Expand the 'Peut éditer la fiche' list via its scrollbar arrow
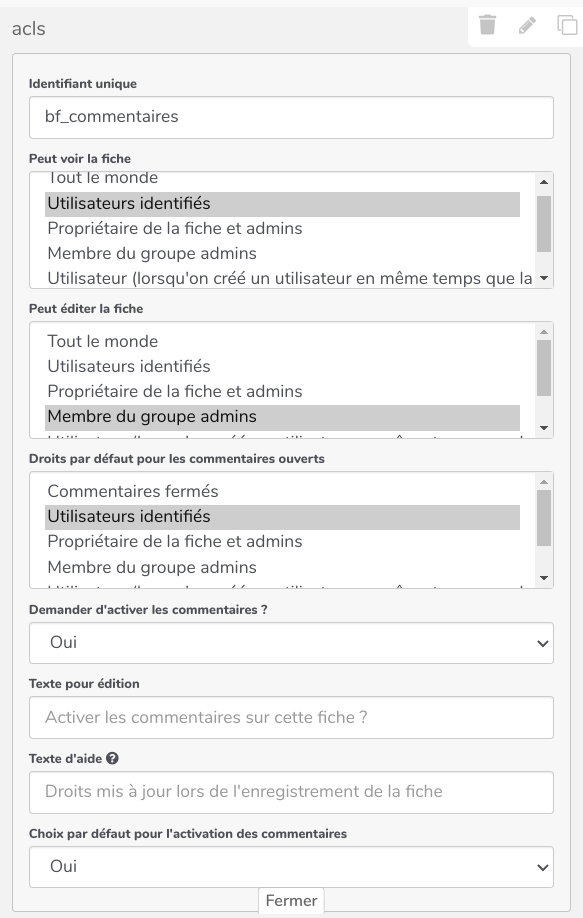 pyautogui.click(x=546, y=429)
